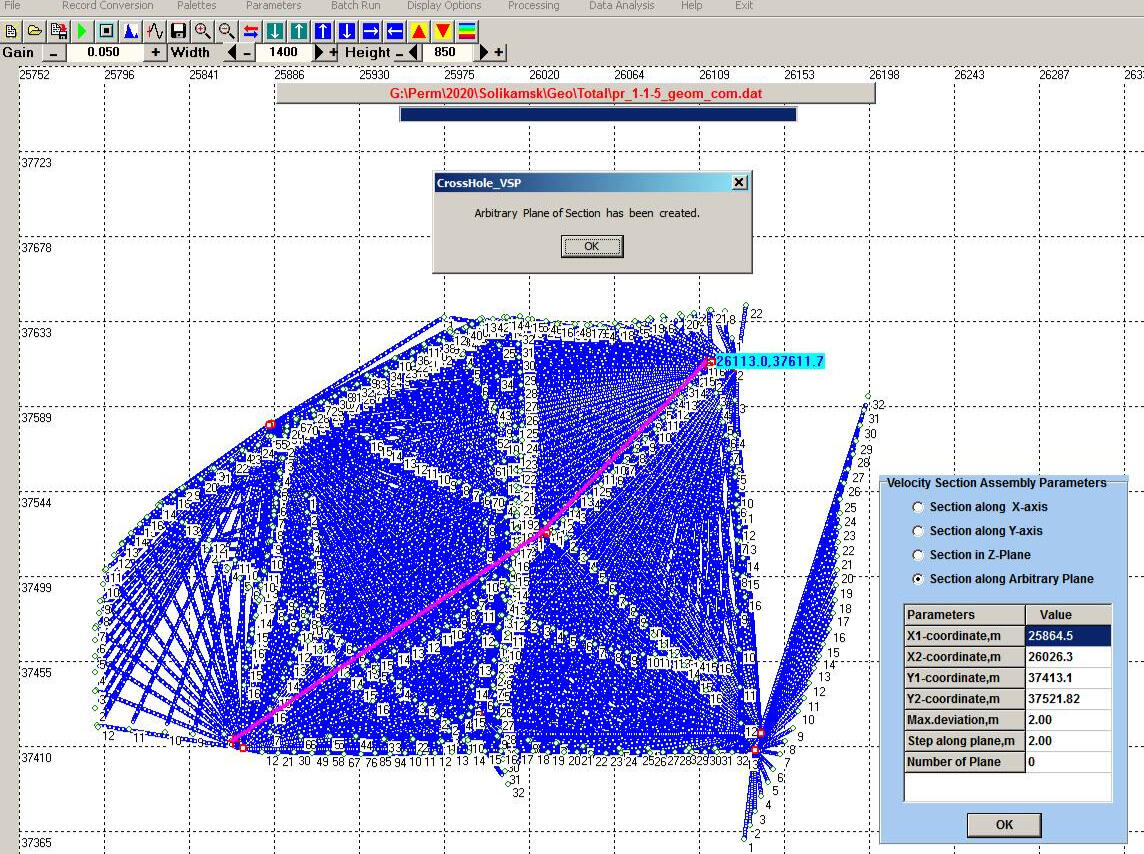Click OK in the CrossHole_VSP dialog
This screenshot has height=854, width=1144.
tap(591, 246)
